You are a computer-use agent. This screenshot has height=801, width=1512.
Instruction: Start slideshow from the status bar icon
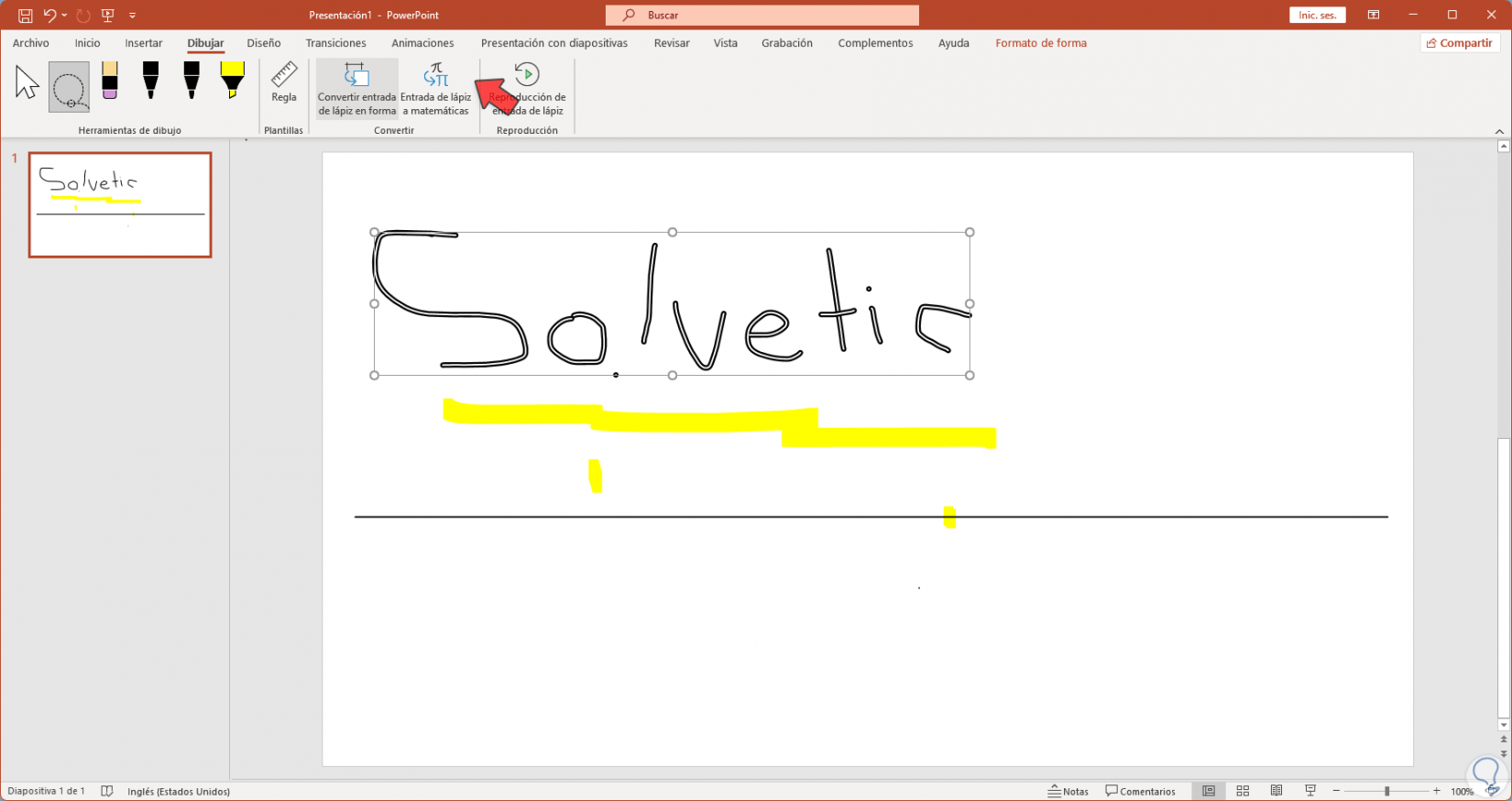[x=1310, y=791]
